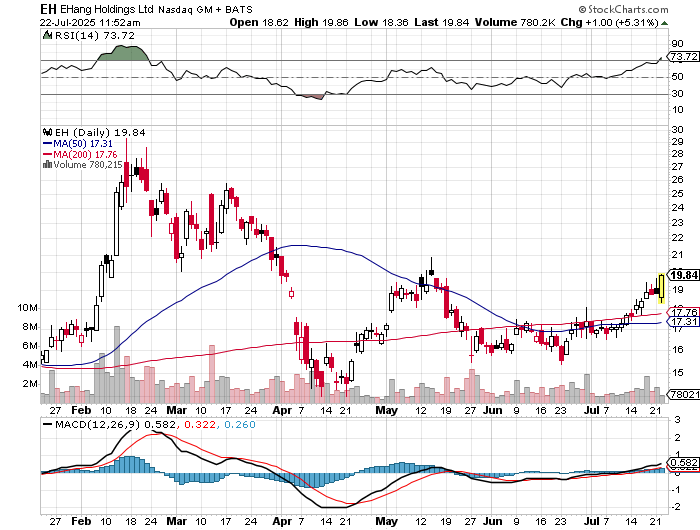The image size is (700, 530).
Task: Click the blue MA(50) legend line marker
Action: 47,144
